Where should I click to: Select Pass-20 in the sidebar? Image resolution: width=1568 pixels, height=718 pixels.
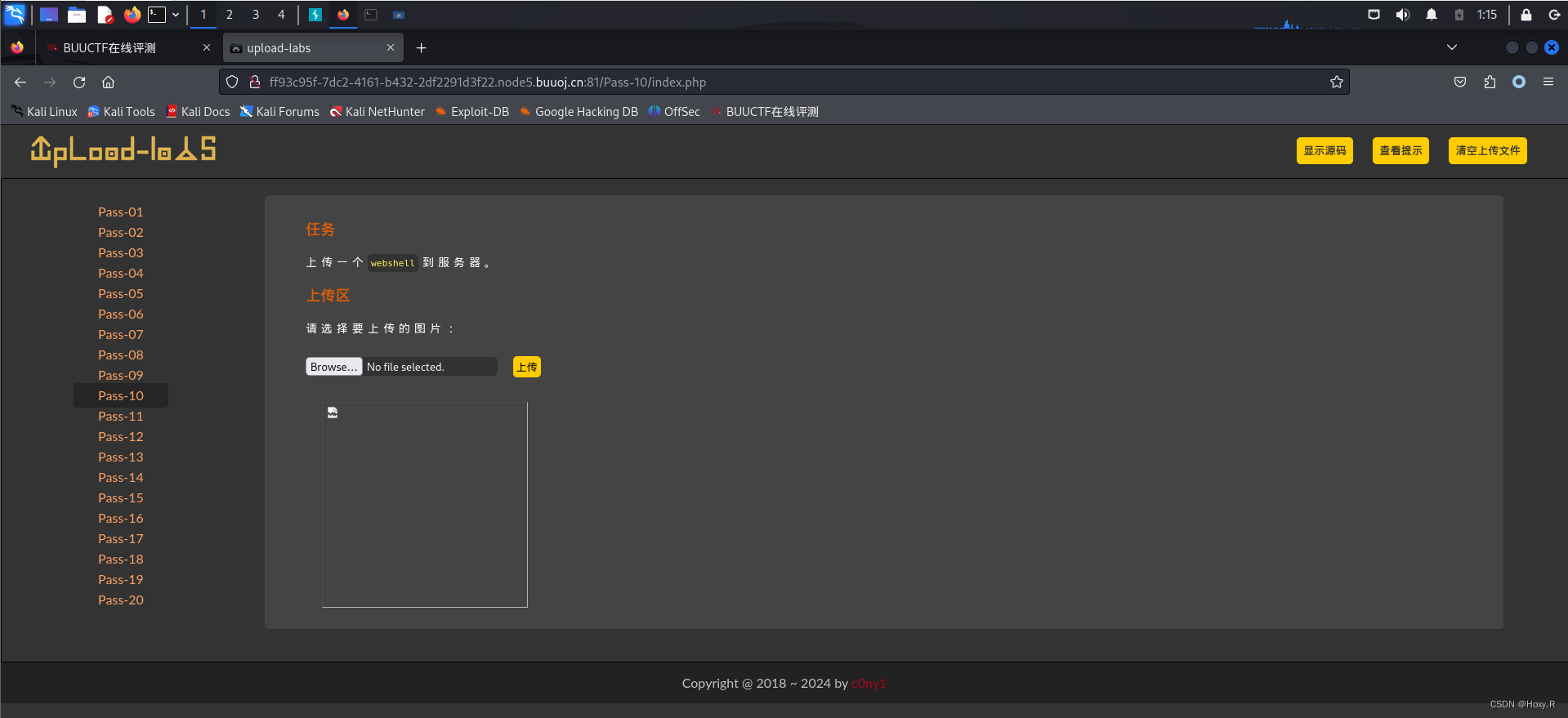click(x=121, y=600)
